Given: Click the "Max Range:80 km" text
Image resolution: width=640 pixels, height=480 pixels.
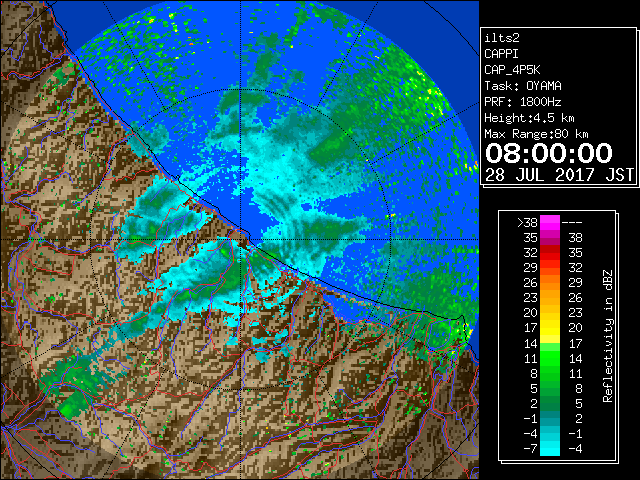Looking at the screenshot, I should point(536,134).
